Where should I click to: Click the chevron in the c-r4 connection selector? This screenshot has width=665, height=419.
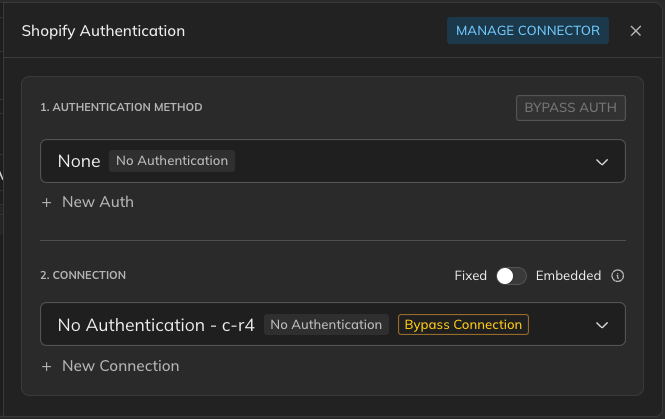[x=602, y=325]
